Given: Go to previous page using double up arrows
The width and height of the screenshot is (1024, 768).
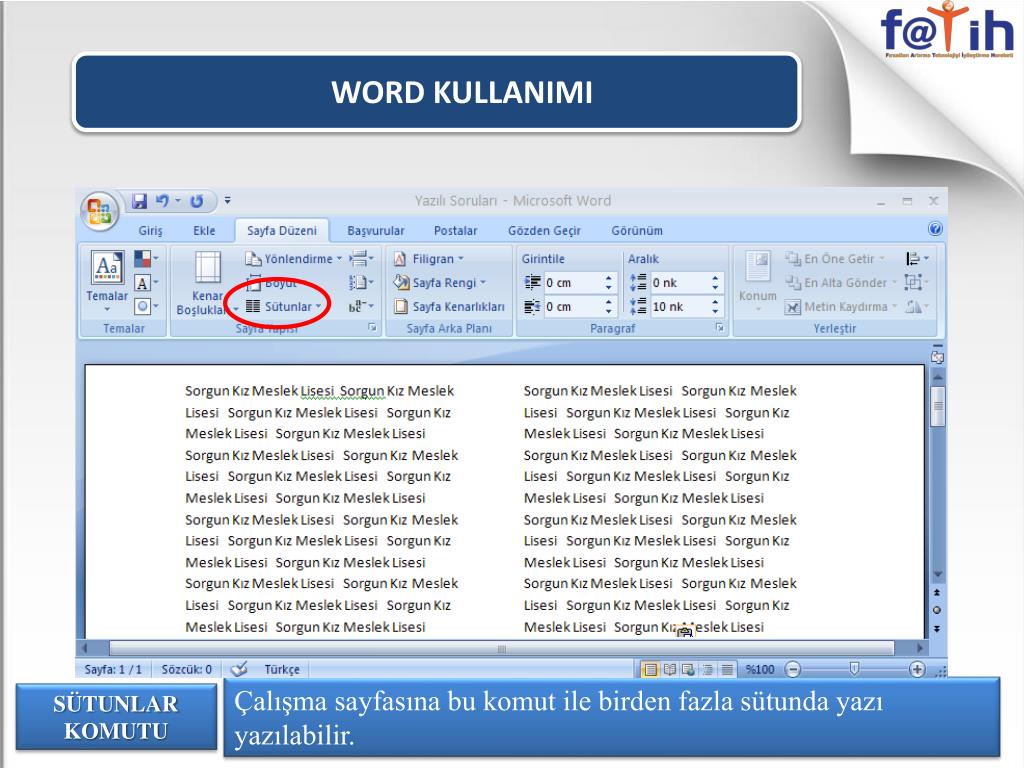Looking at the screenshot, I should coord(937,592).
